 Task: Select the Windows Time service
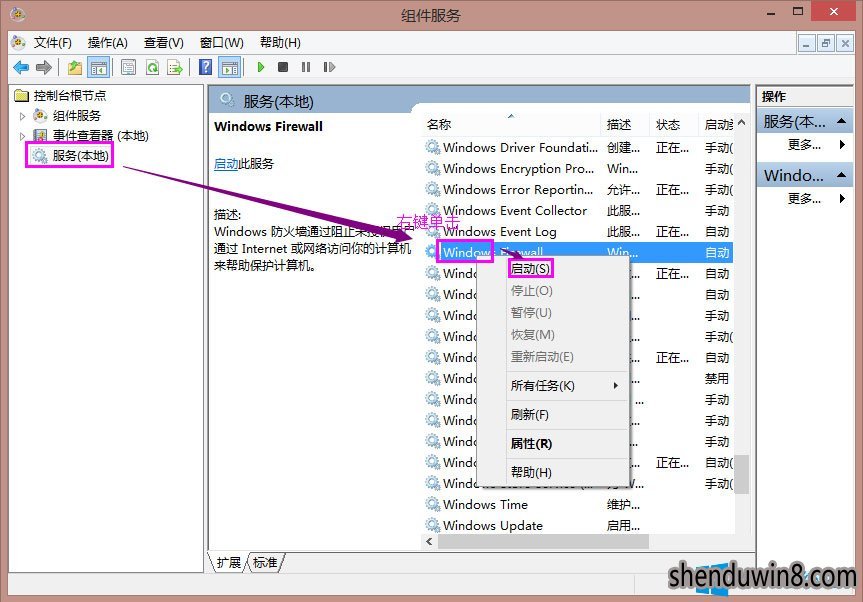[x=578, y=505]
